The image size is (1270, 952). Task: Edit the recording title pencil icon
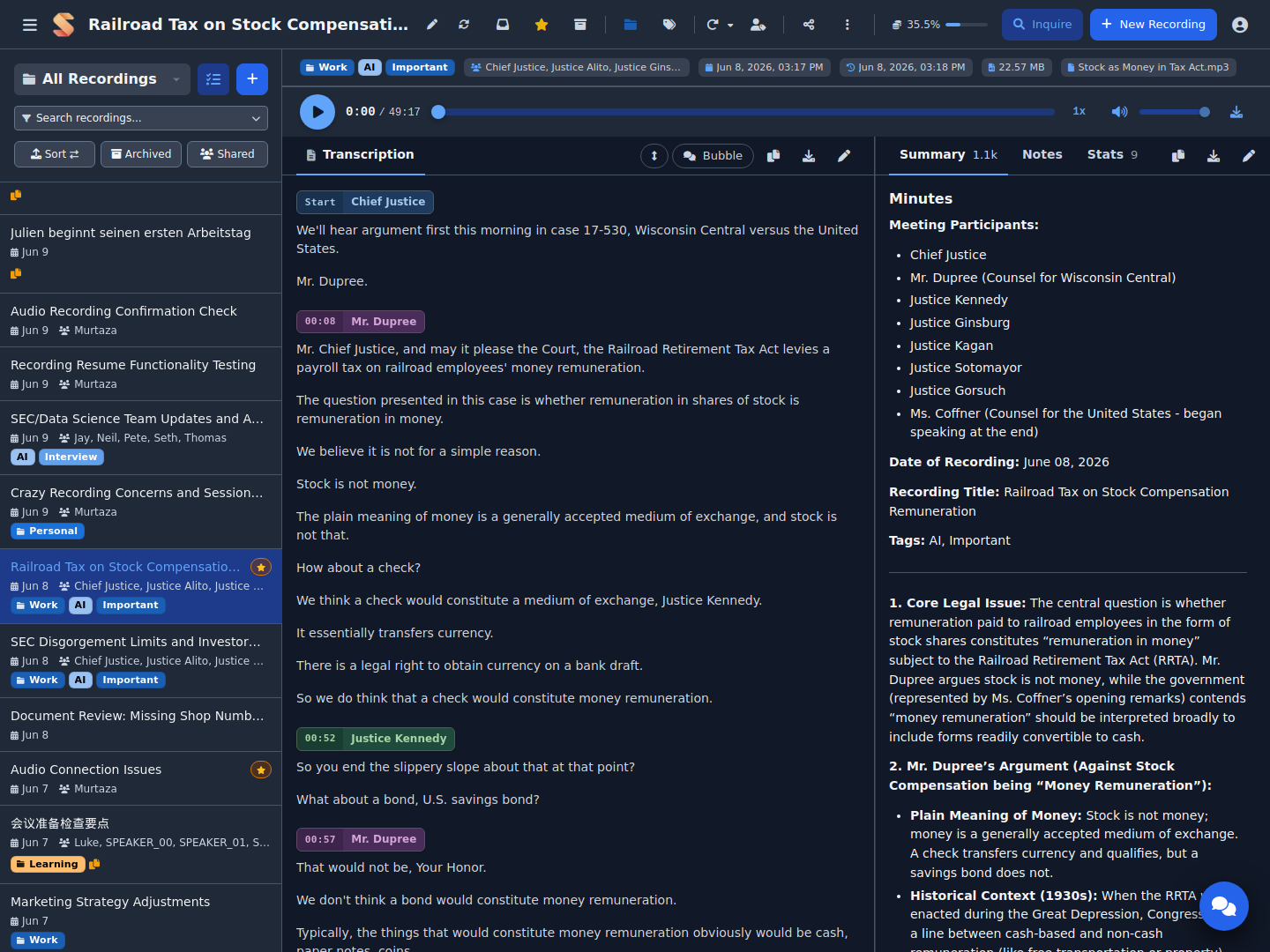(432, 25)
